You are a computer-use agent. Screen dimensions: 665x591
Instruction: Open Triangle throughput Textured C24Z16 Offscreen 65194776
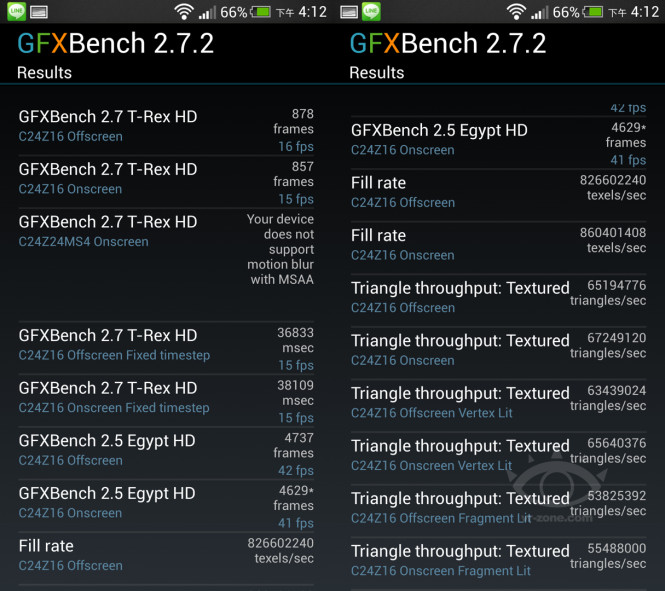pos(499,301)
